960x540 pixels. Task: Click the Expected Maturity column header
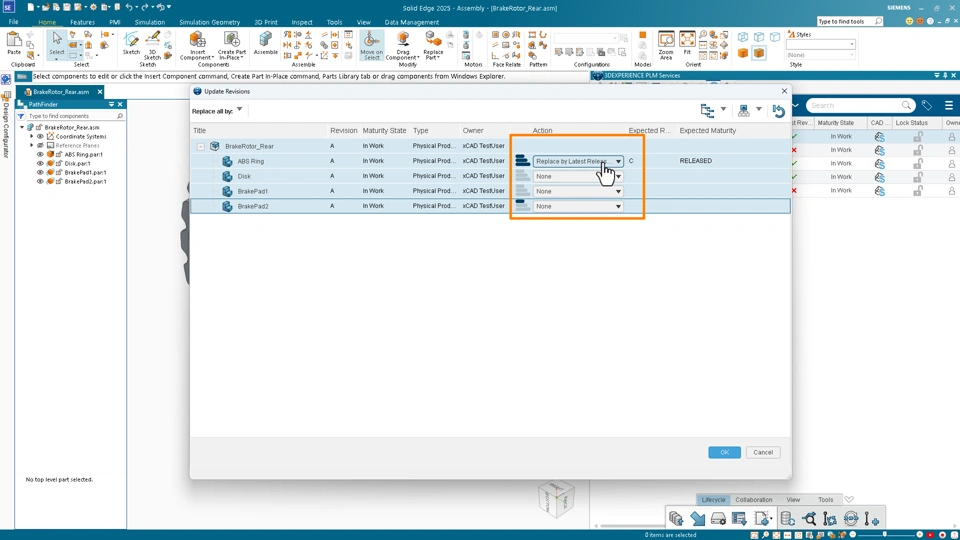708,130
